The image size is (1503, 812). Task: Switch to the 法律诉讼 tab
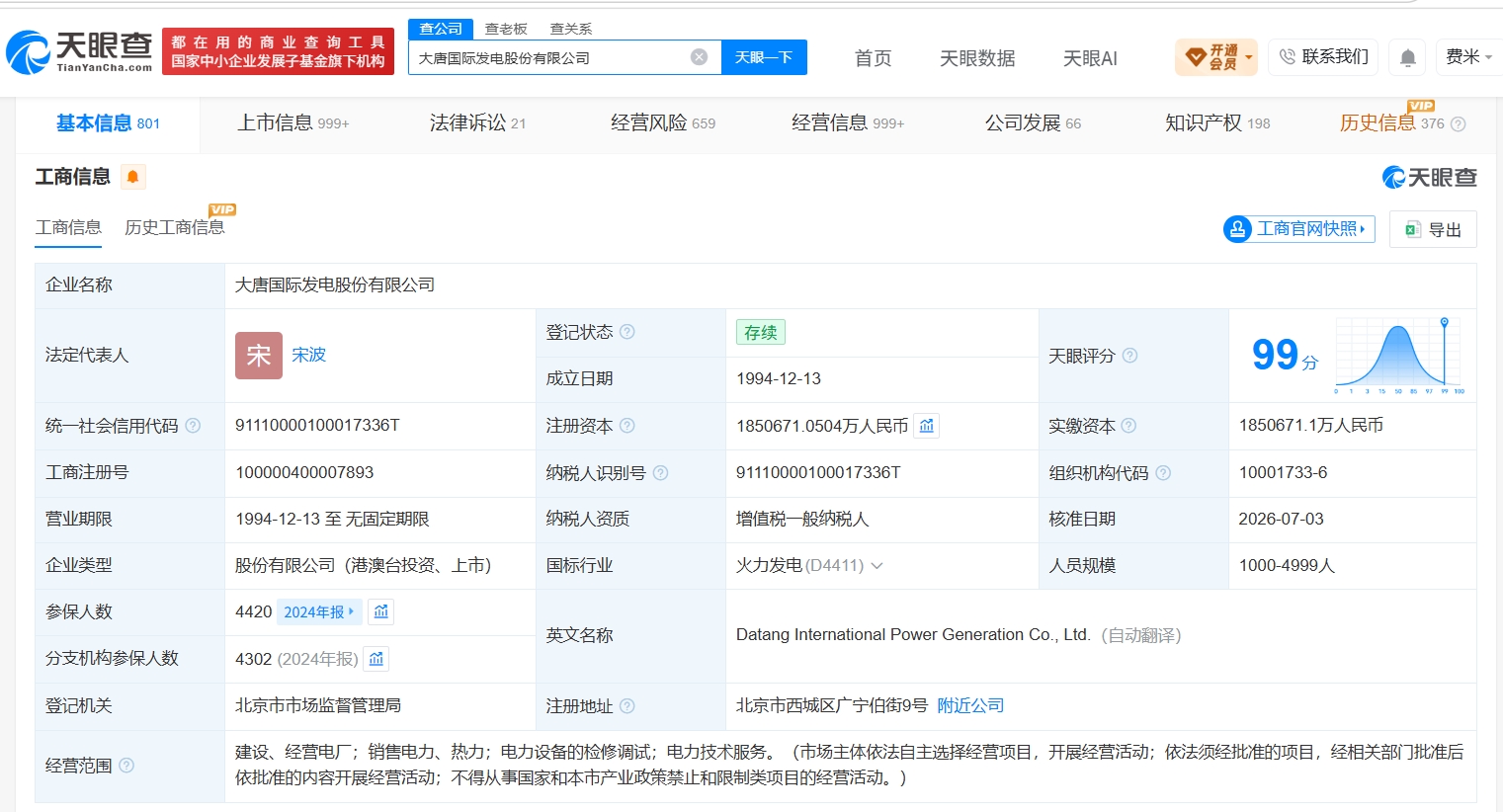tap(478, 123)
